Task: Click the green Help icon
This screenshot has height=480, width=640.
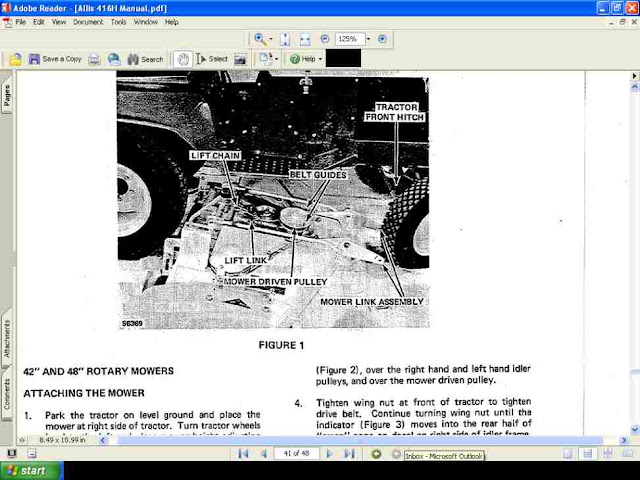Action: click(295, 59)
